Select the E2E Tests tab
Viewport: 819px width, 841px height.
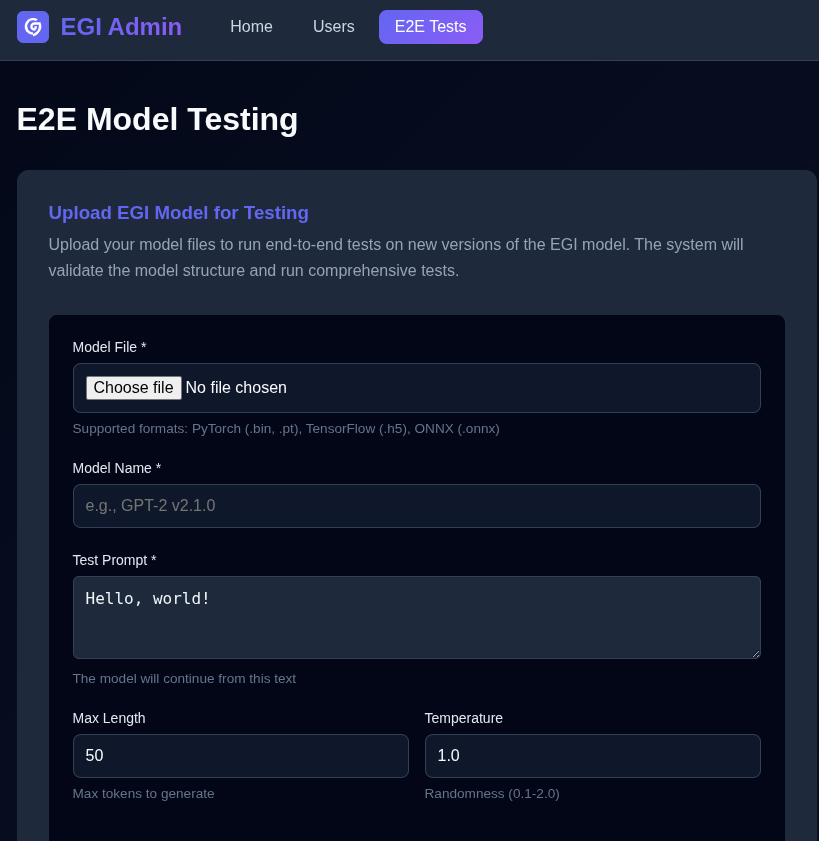pyautogui.click(x=430, y=27)
